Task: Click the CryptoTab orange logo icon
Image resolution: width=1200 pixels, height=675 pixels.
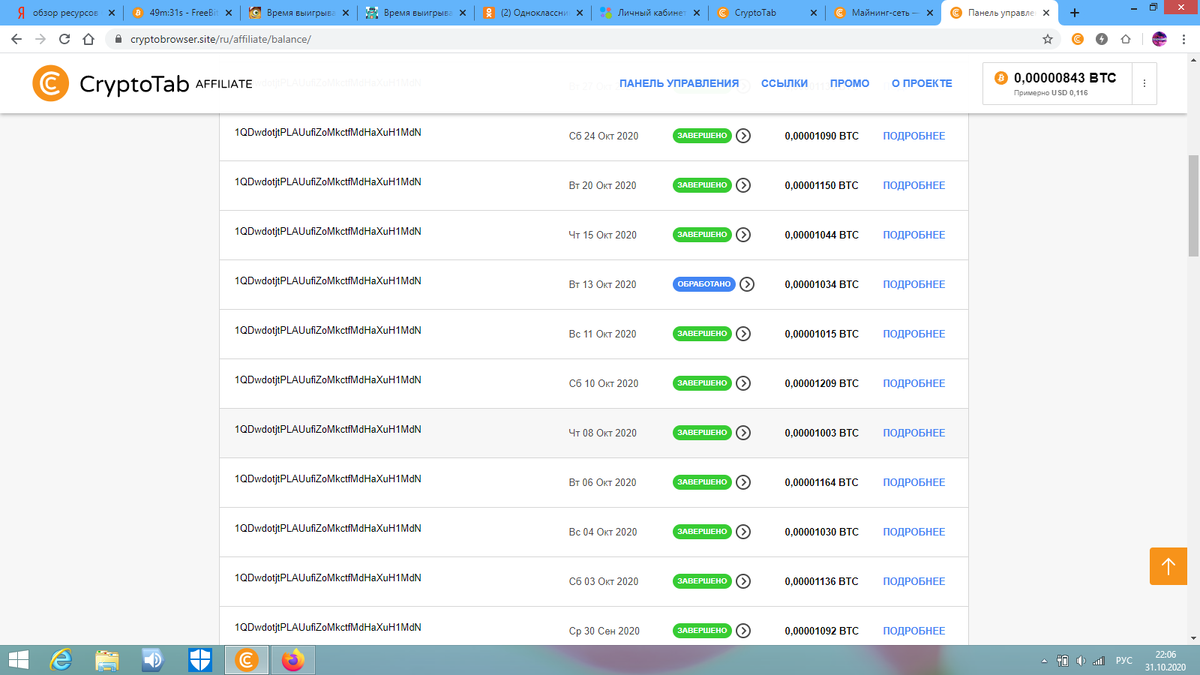Action: [50, 84]
